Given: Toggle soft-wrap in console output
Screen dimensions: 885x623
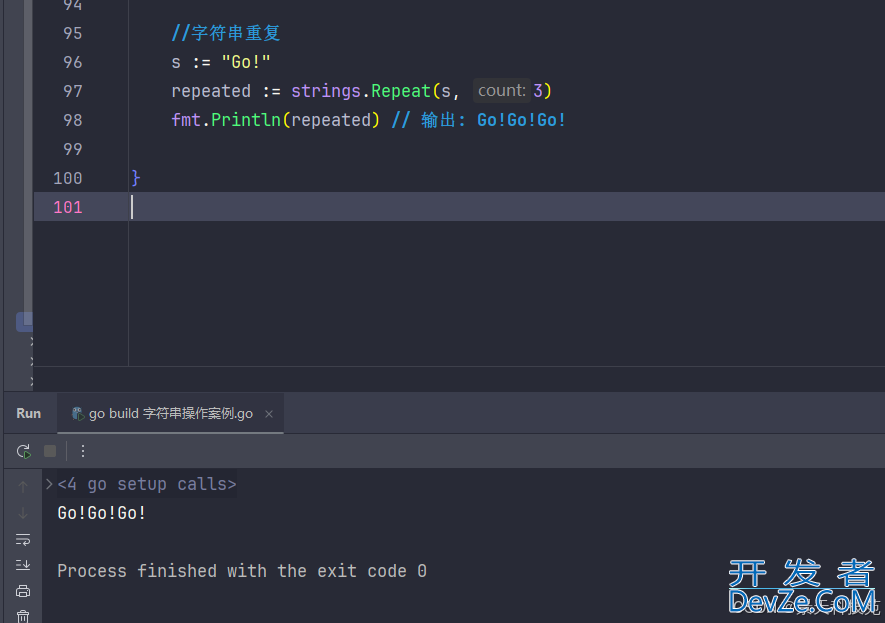Looking at the screenshot, I should coord(23,539).
